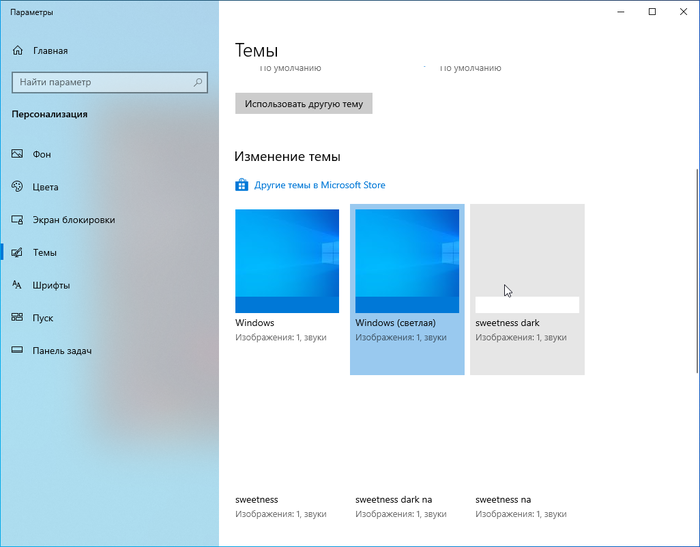Viewport: 700px width, 547px height.
Task: Click the Фон picture icon
Action: click(x=17, y=154)
